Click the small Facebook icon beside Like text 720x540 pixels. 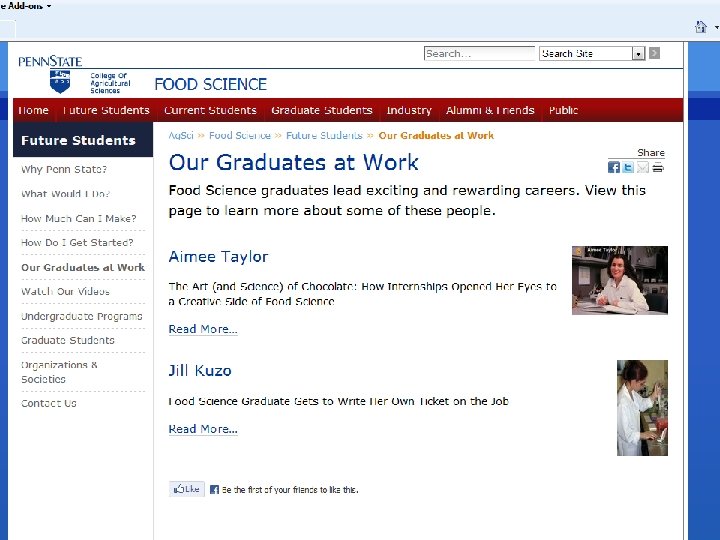click(214, 489)
